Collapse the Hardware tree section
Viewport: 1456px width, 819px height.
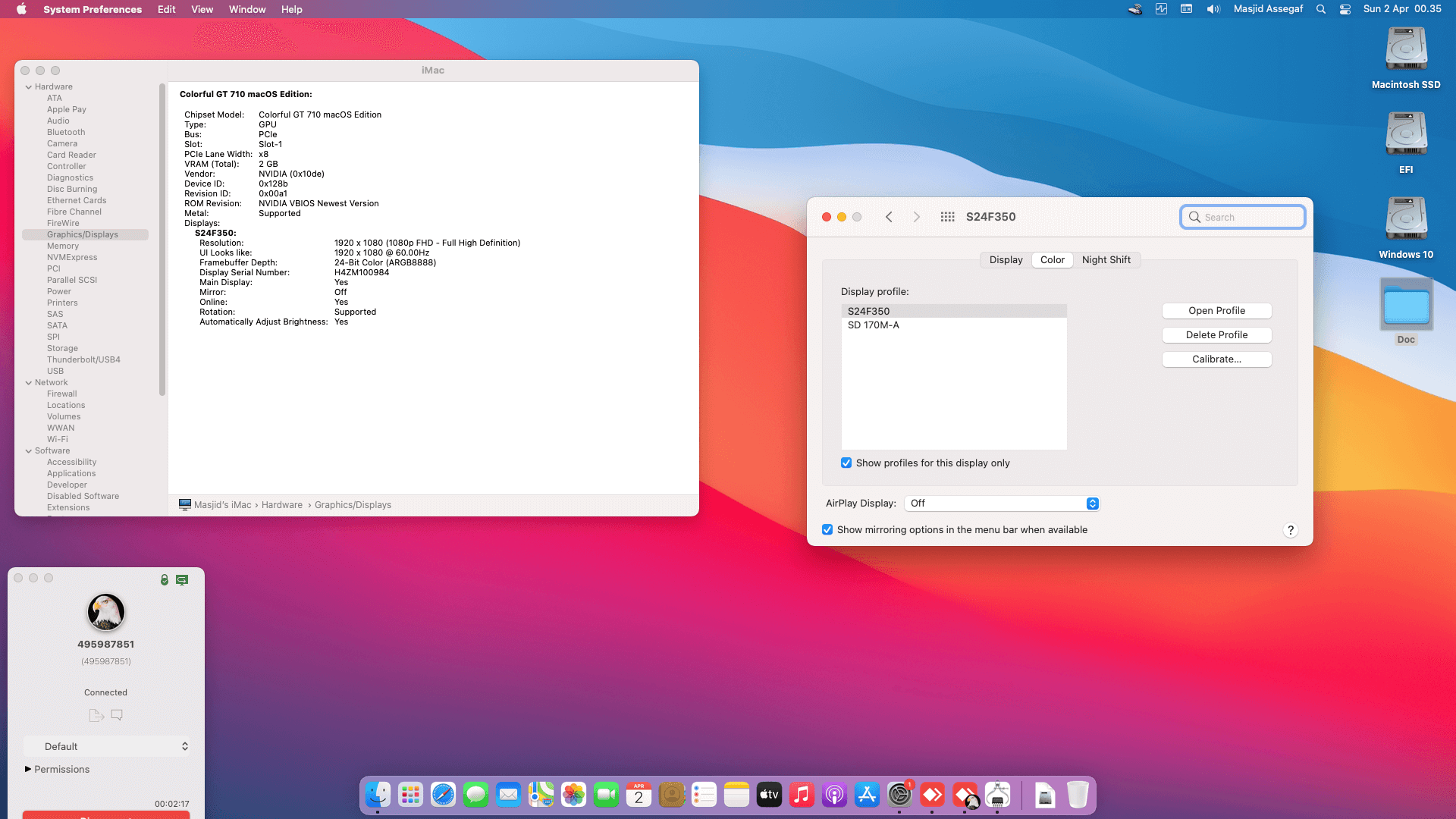29,87
